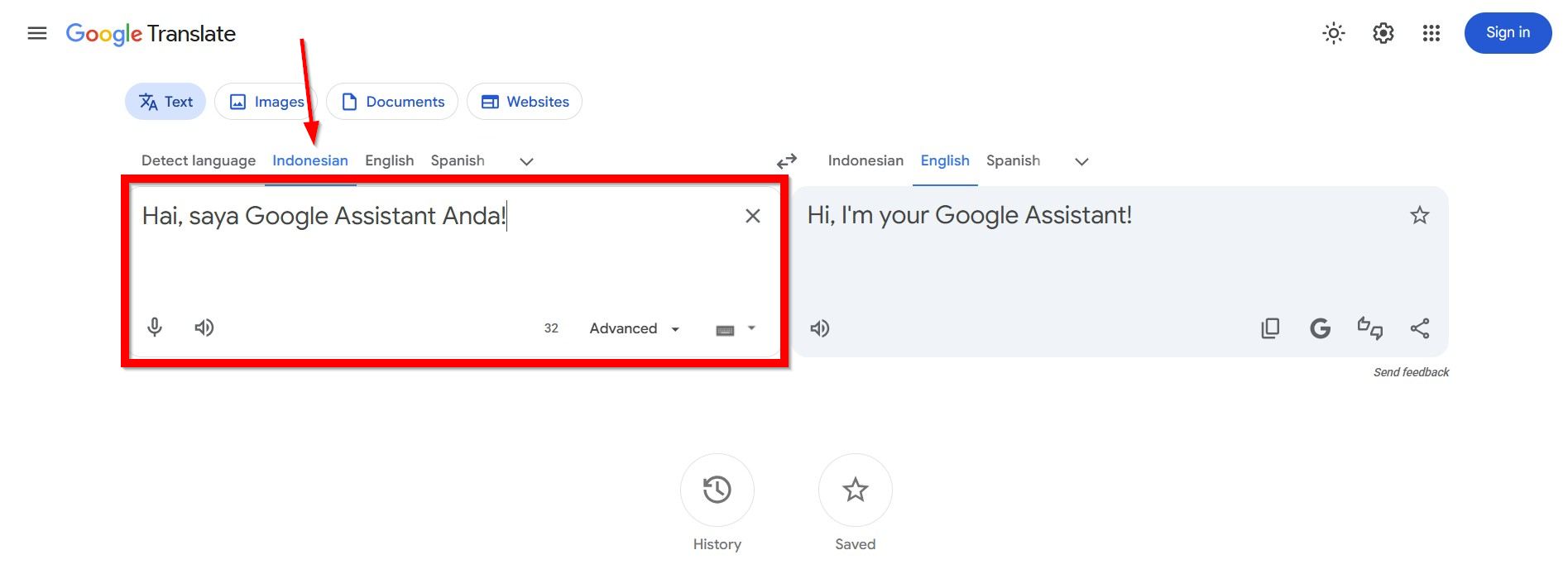Select English as target language

[x=945, y=160]
